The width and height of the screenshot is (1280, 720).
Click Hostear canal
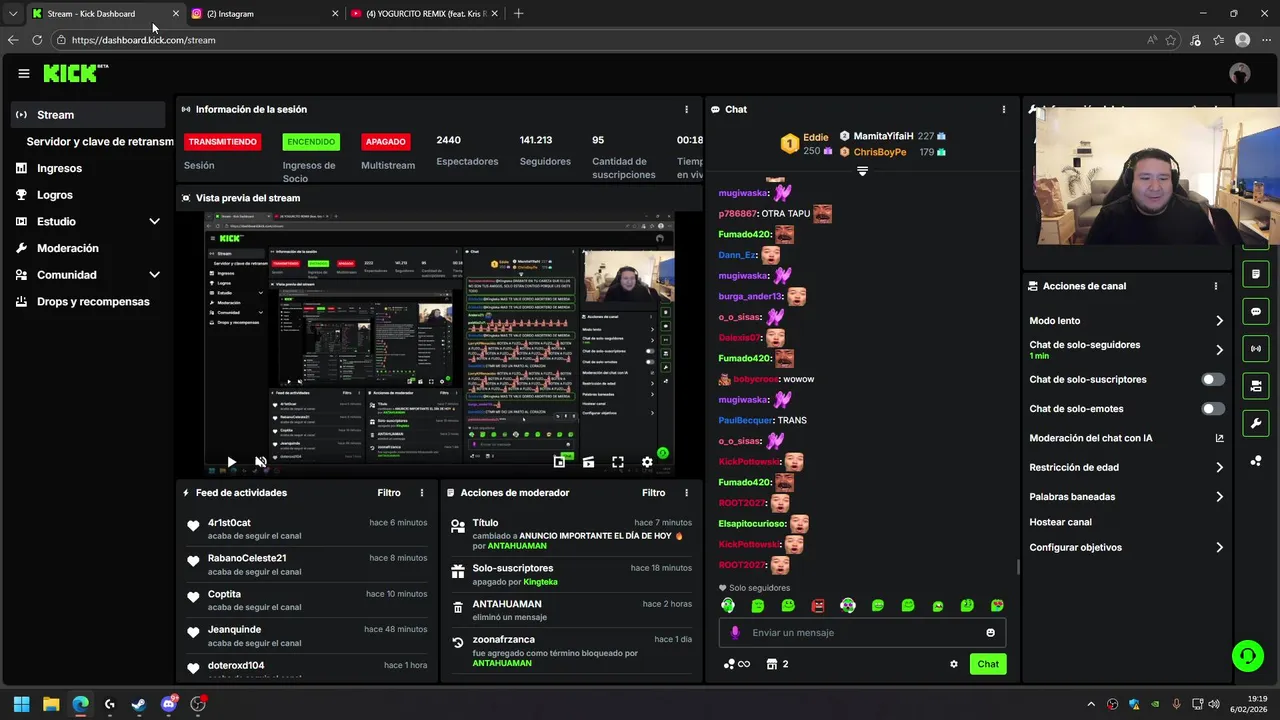pyautogui.click(x=1060, y=522)
